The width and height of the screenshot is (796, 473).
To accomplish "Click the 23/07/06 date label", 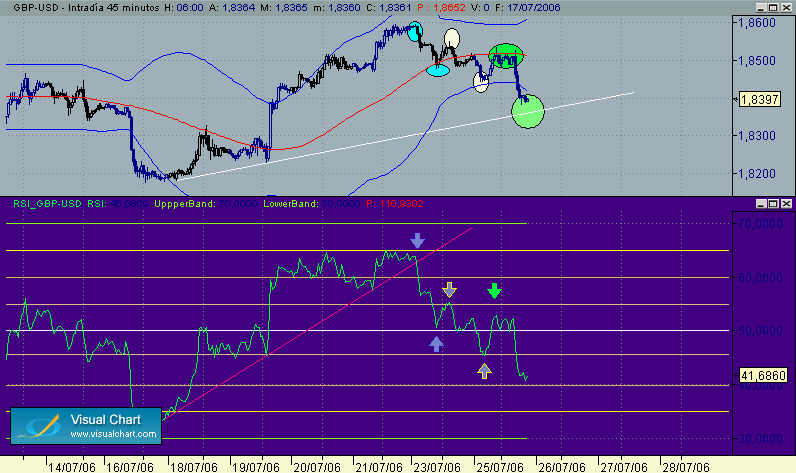I will click(437, 467).
